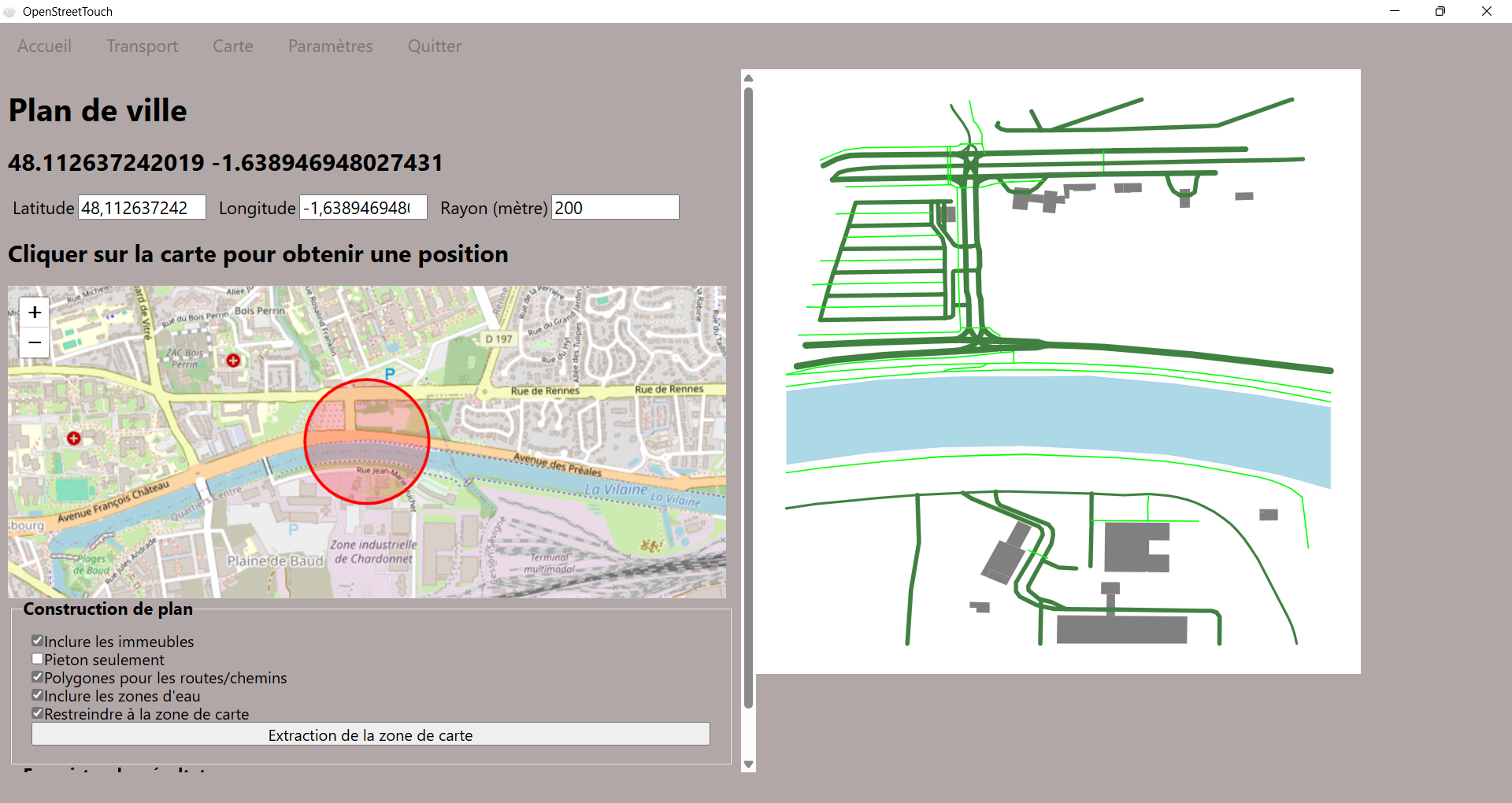Click the scrollbar down arrow

(x=748, y=764)
